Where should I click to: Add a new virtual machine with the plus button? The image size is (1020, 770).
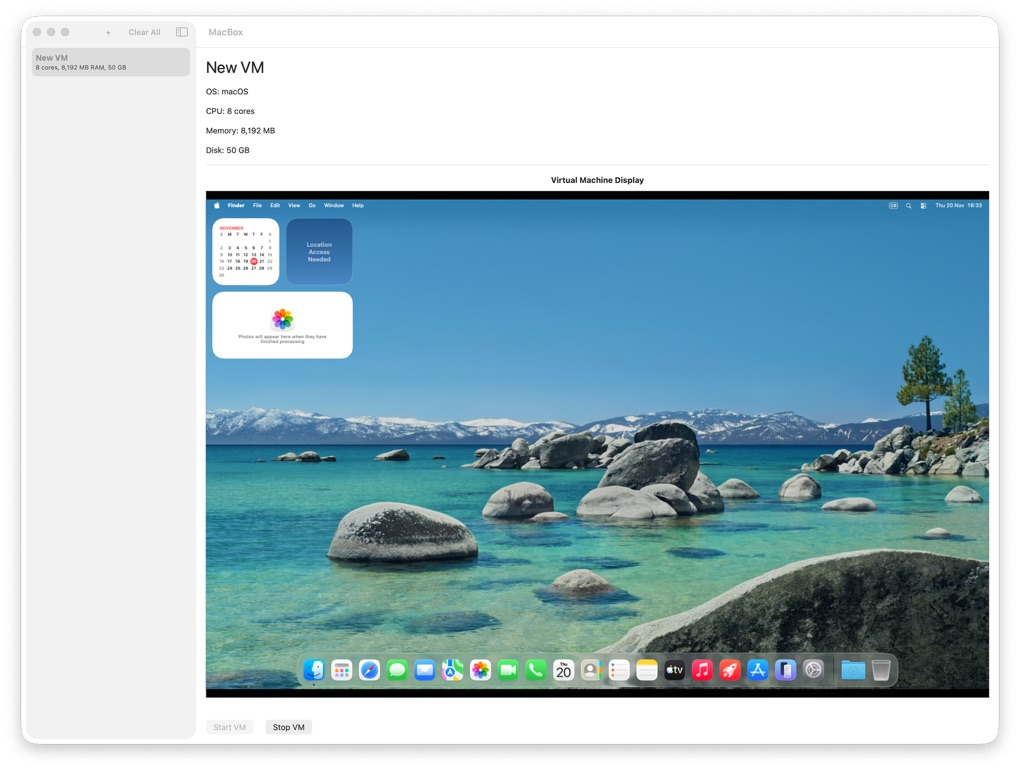(107, 31)
